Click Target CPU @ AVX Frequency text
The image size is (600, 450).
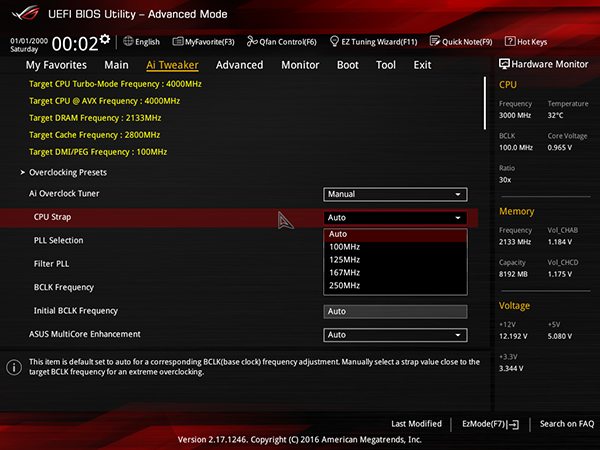click(x=104, y=101)
